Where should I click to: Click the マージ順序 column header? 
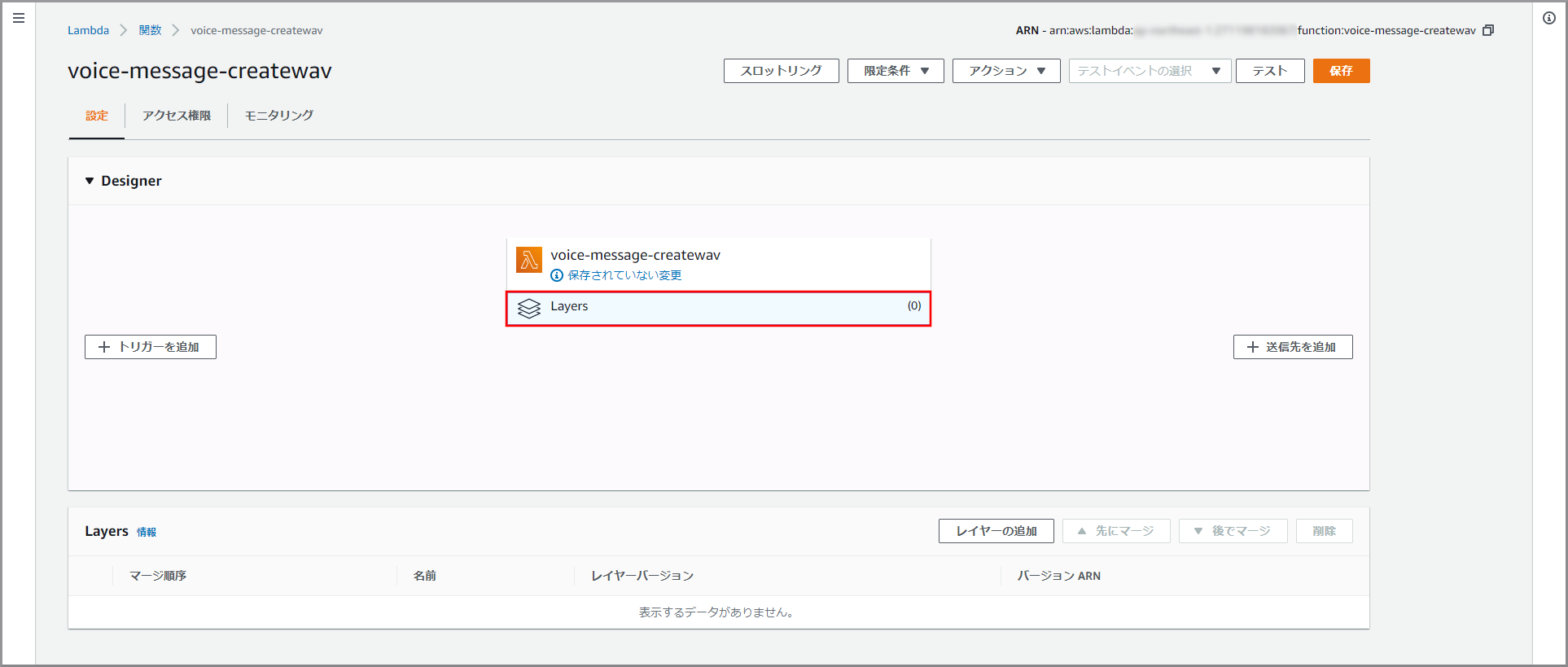click(158, 576)
